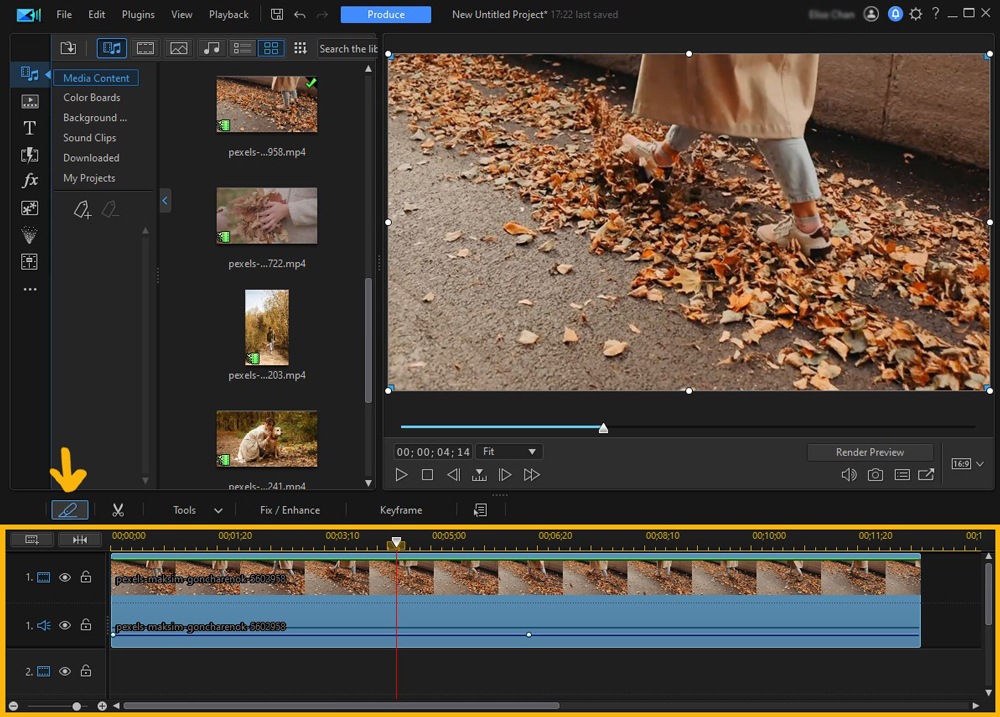Open the preferences gear icon

(916, 14)
